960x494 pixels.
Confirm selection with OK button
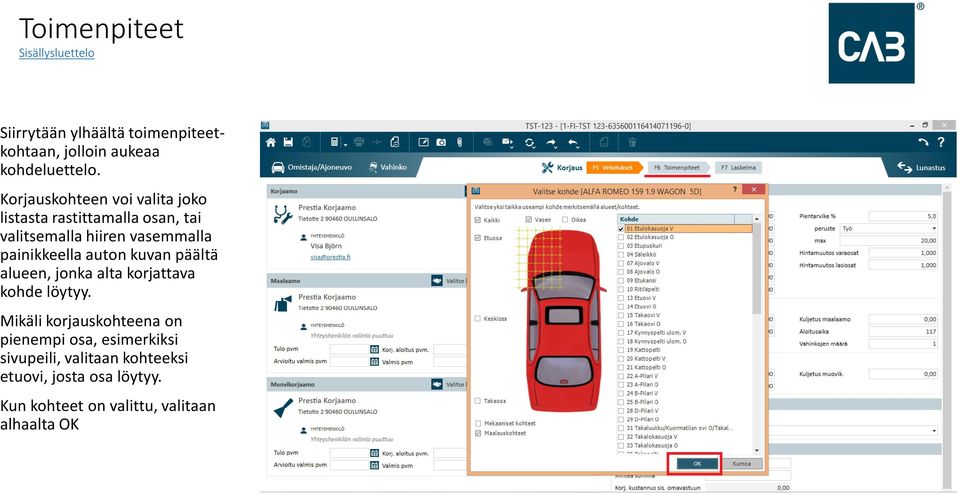point(697,463)
